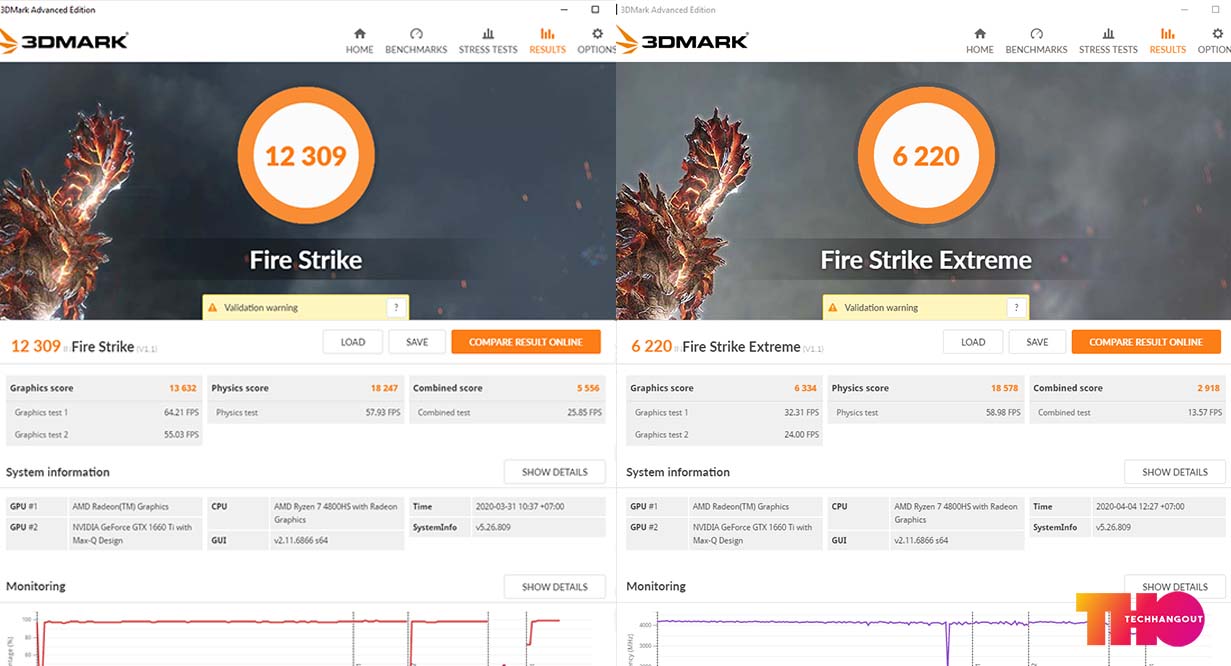
Task: Open BENCHMARKS in the left 3DMark window
Action: coord(416,41)
